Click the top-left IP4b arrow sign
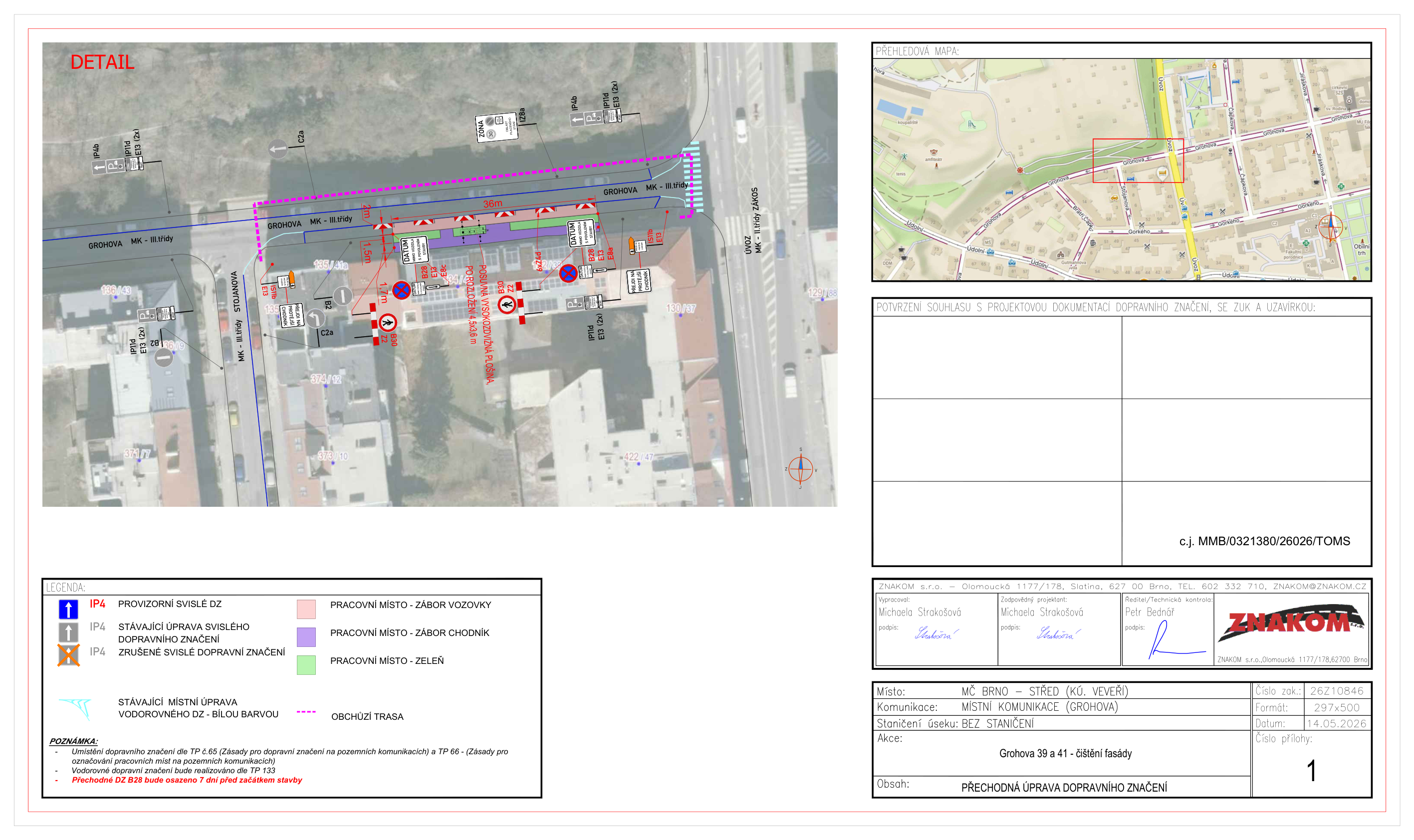Screen dimensions: 1414x840 pos(99,168)
